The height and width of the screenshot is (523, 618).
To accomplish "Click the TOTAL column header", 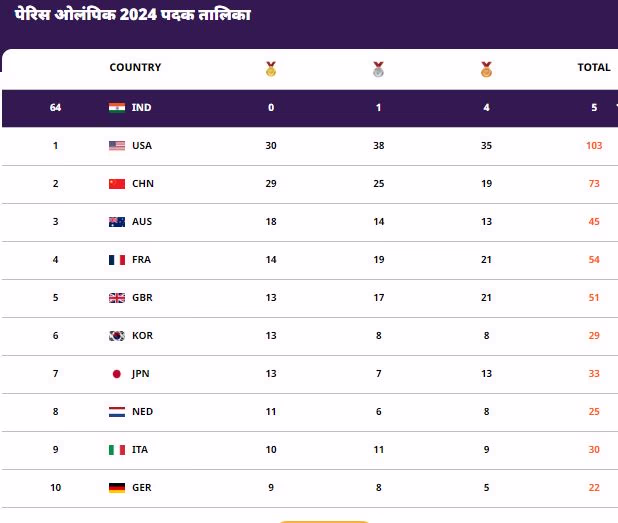I will point(593,68).
